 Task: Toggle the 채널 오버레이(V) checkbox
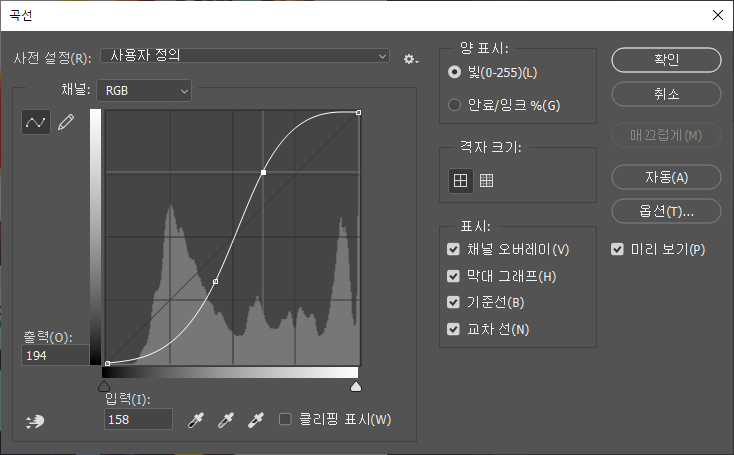tap(453, 249)
